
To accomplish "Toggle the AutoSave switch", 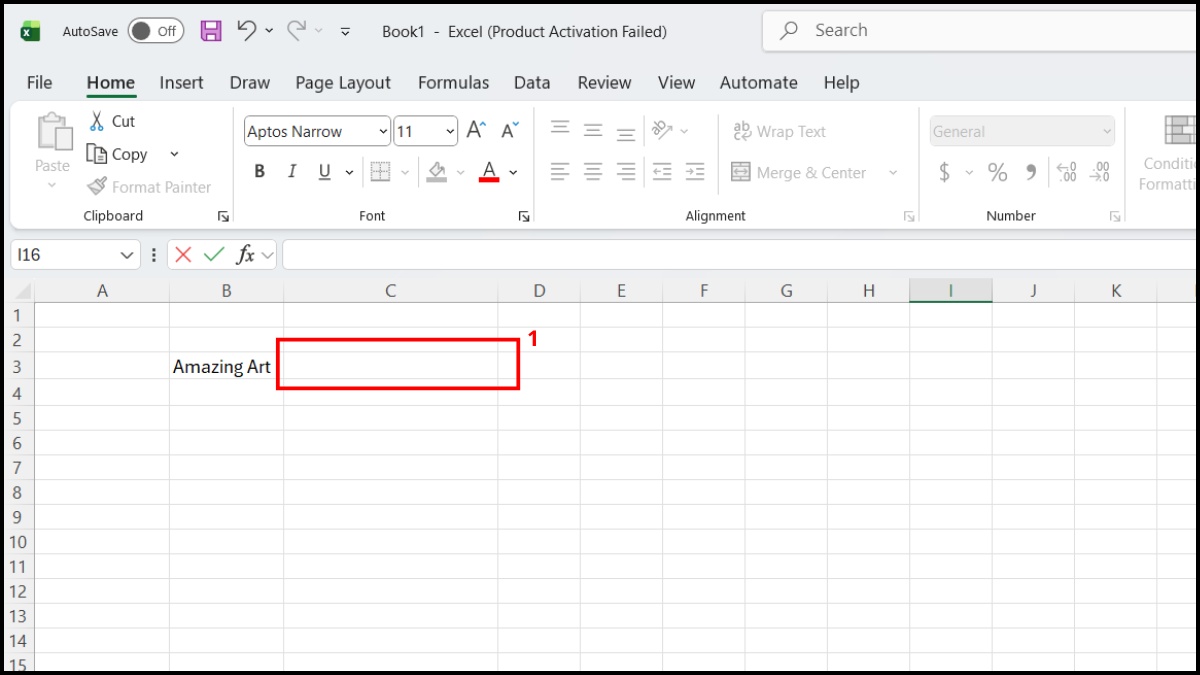I will tap(155, 31).
